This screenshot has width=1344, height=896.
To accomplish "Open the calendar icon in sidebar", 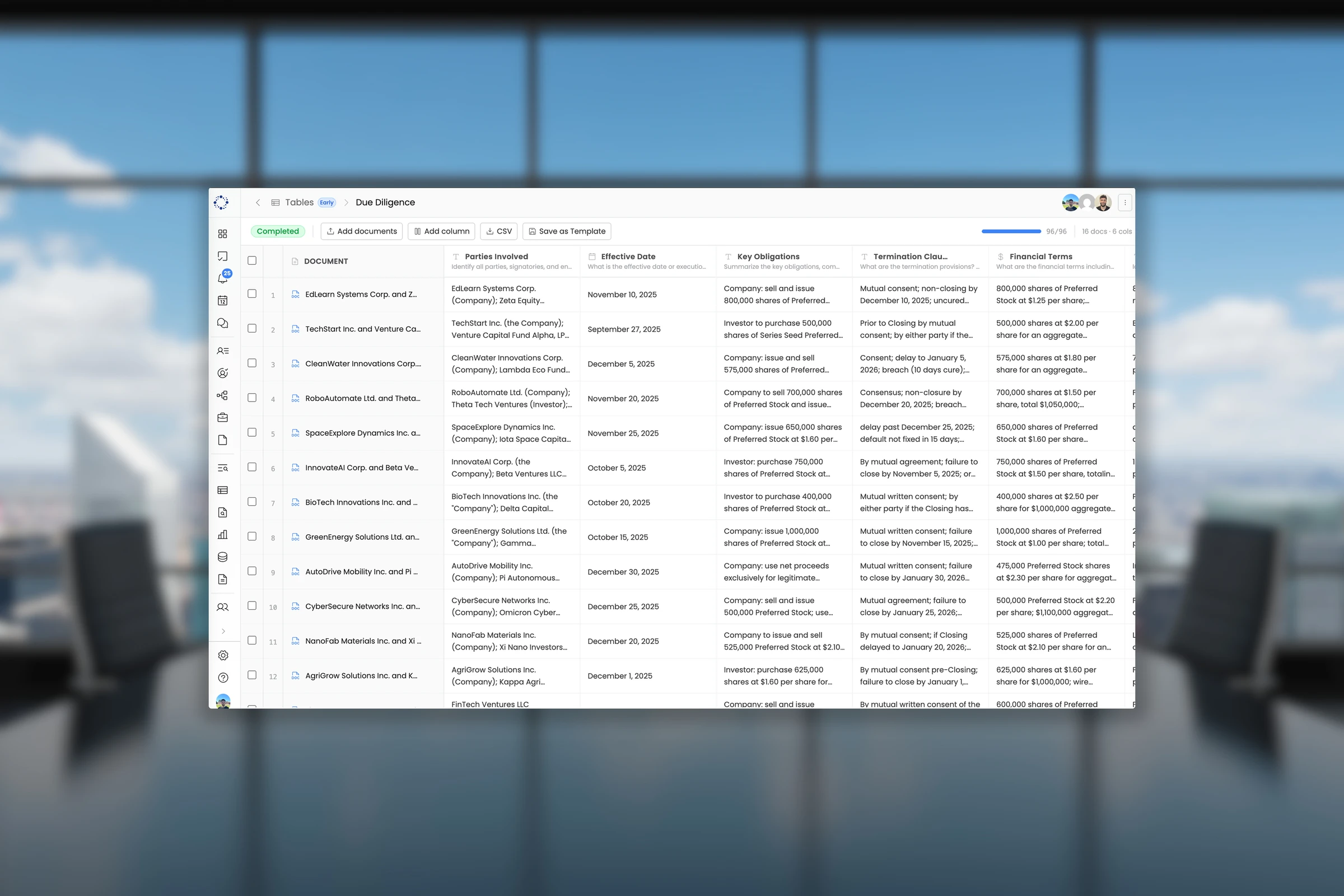I will (x=223, y=301).
